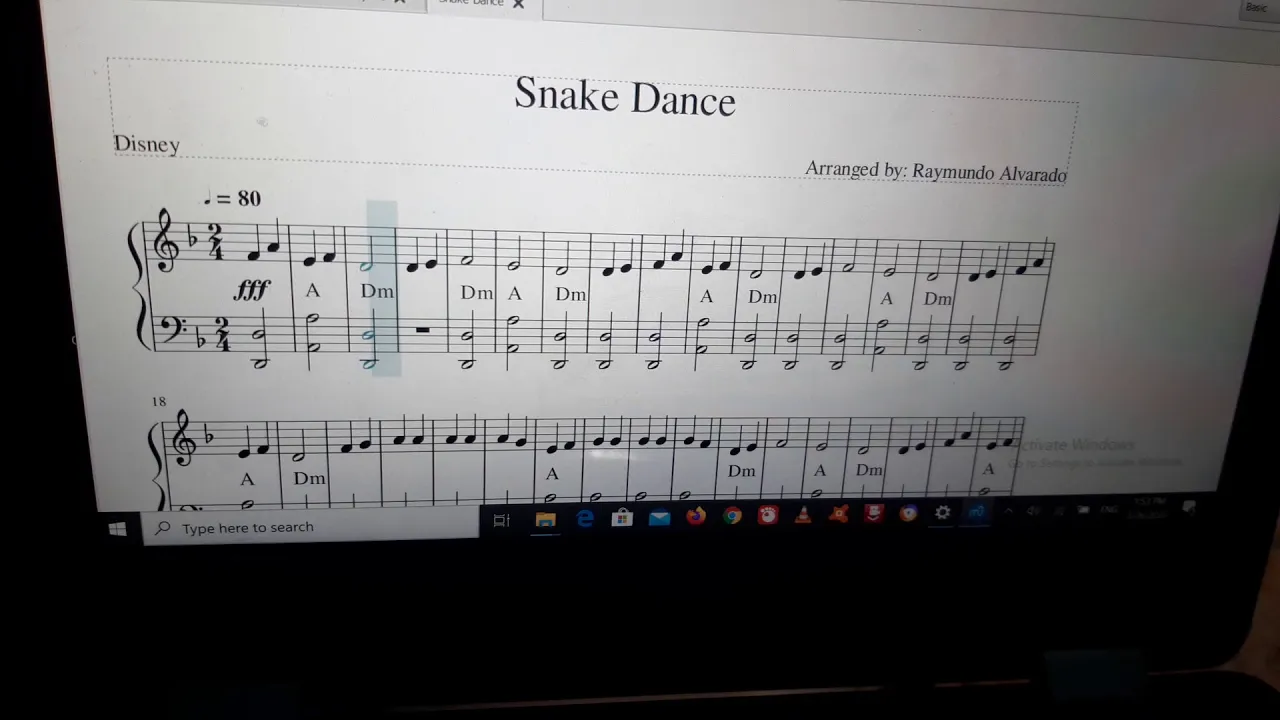1280x720 pixels.
Task: Select the fff dynamic marking
Action: [252, 290]
